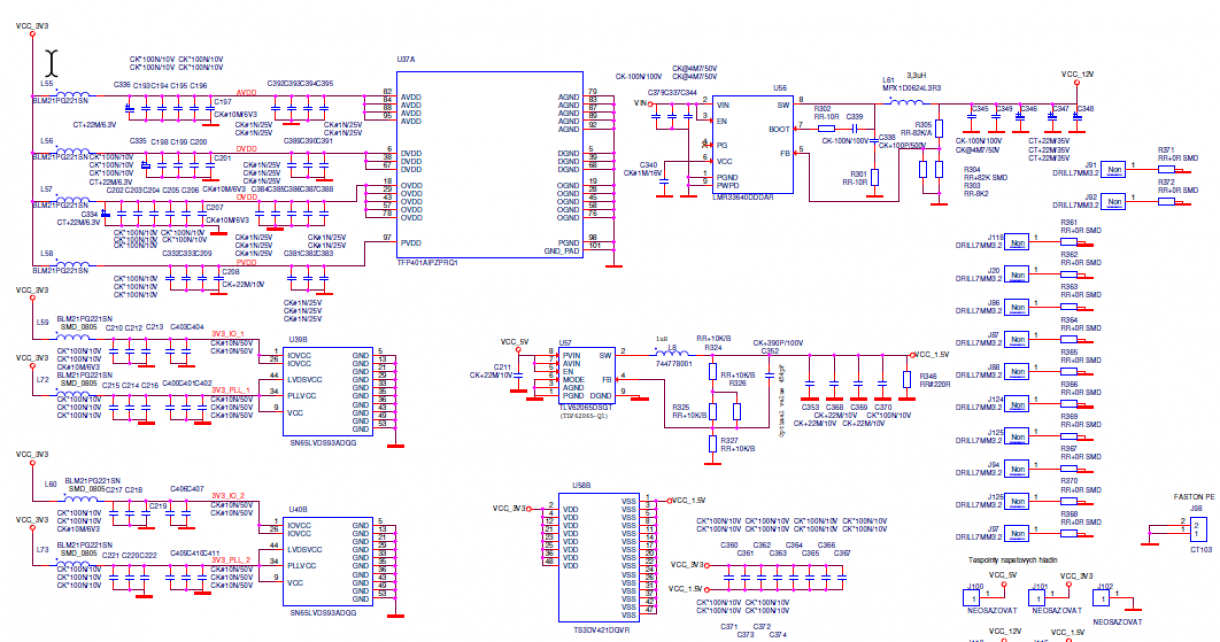Select the L60 inductor designator
Viewport: 1220px width, 642px height.
pos(51,483)
